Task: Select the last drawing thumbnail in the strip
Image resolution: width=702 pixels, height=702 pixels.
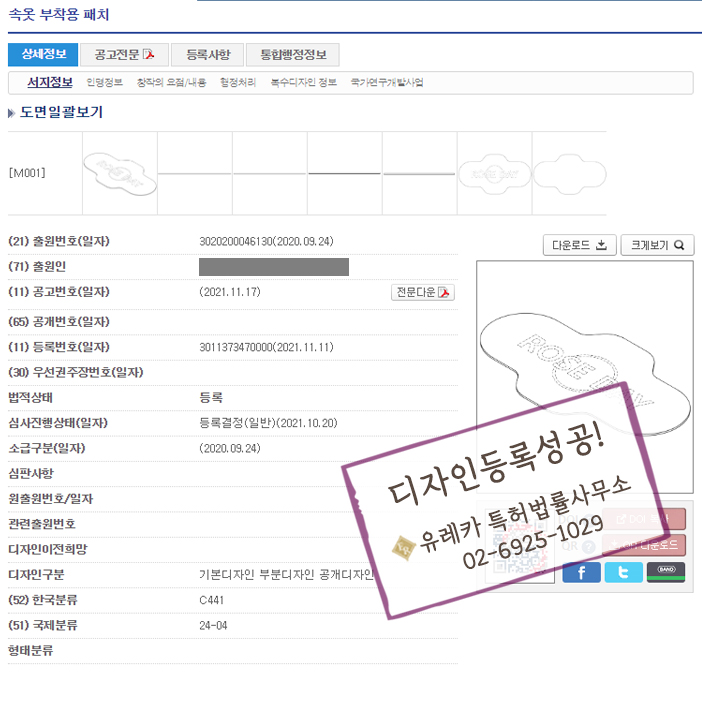Action: (569, 173)
